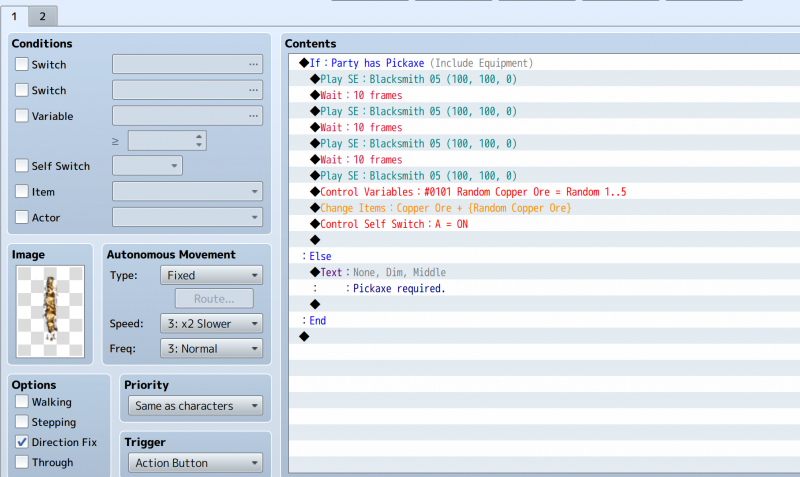The image size is (800, 477).
Task: Open the Item condition dropdown
Action: pyautogui.click(x=187, y=191)
